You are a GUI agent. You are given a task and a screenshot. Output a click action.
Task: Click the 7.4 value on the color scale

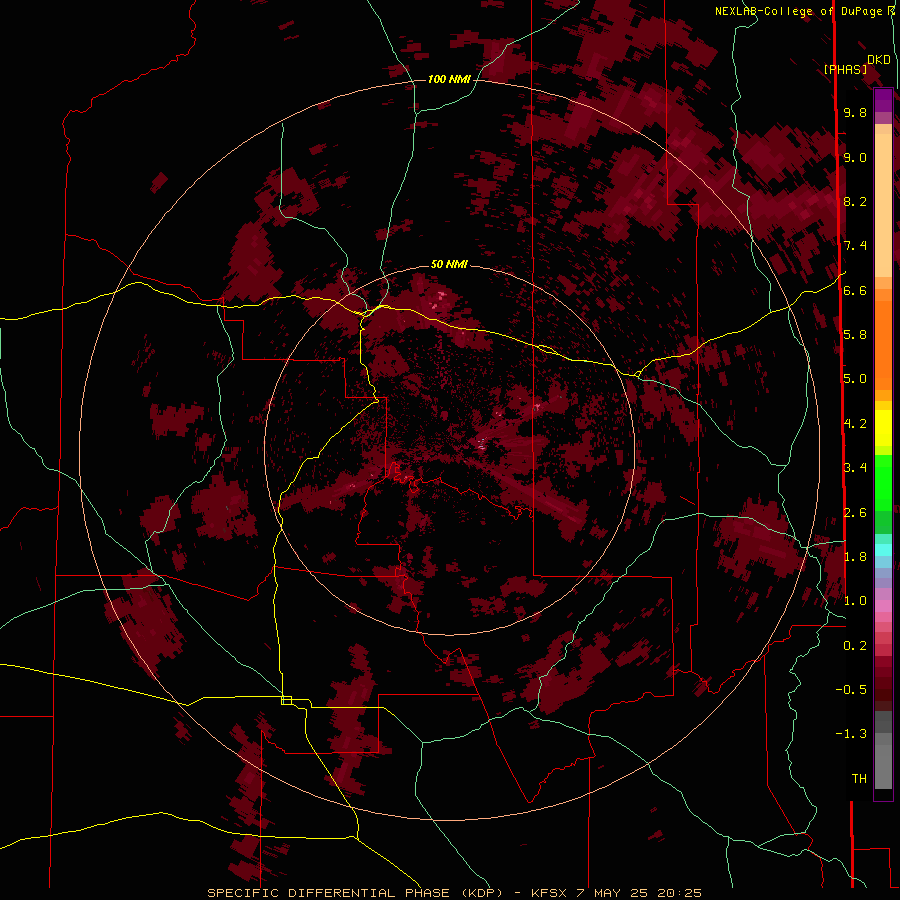[x=855, y=246]
